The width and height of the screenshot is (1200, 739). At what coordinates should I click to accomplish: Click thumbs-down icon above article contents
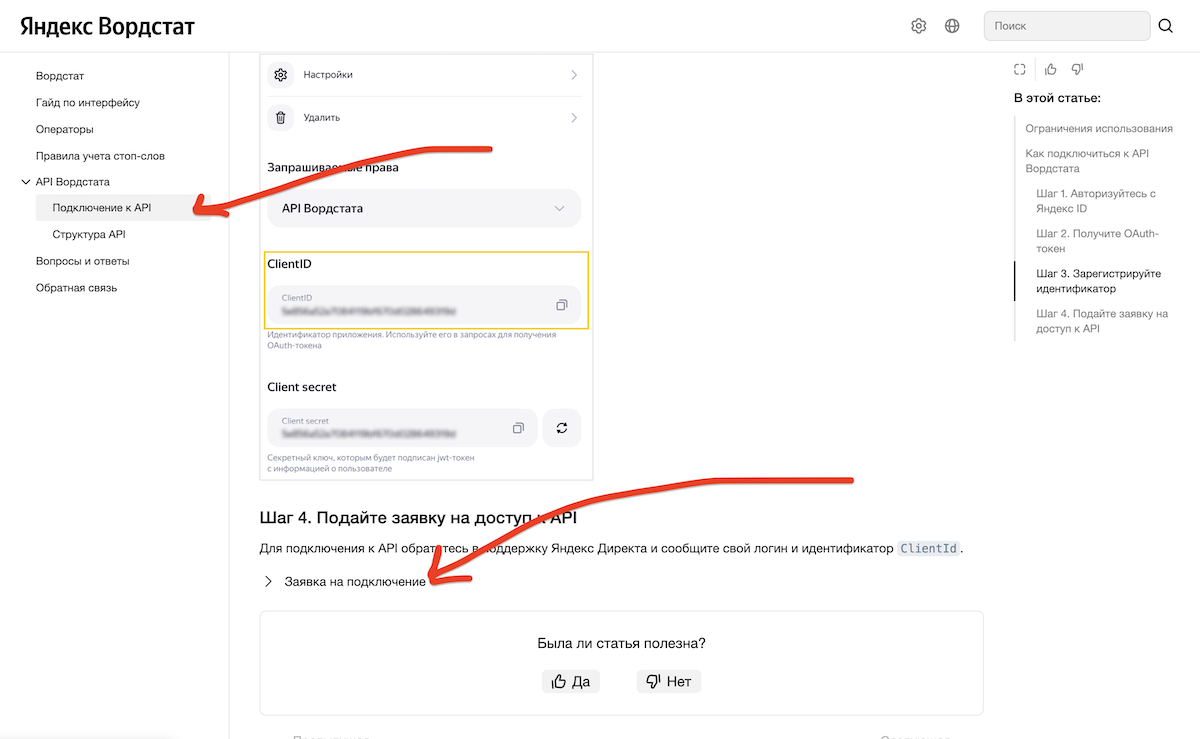pyautogui.click(x=1077, y=69)
